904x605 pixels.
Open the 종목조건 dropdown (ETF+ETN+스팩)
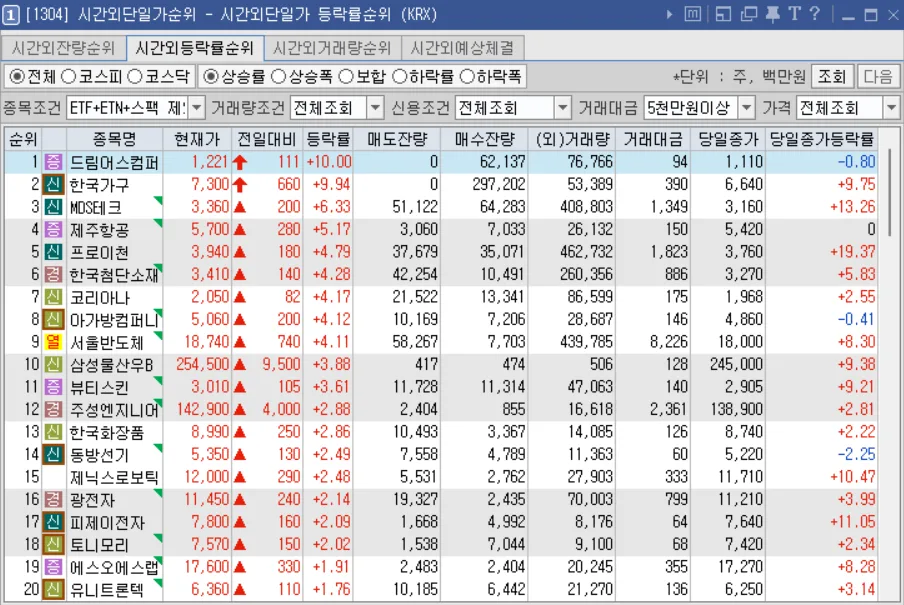click(x=197, y=108)
